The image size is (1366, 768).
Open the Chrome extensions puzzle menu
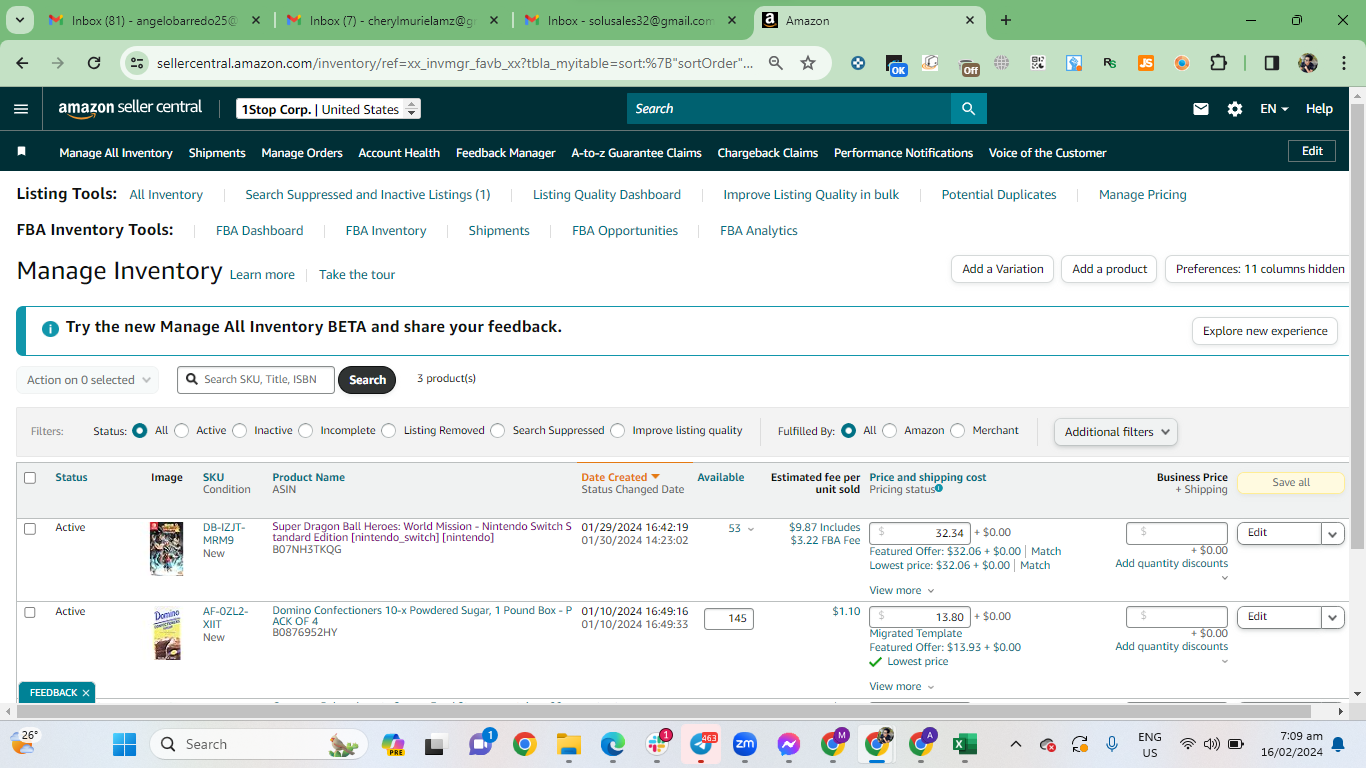1218,63
